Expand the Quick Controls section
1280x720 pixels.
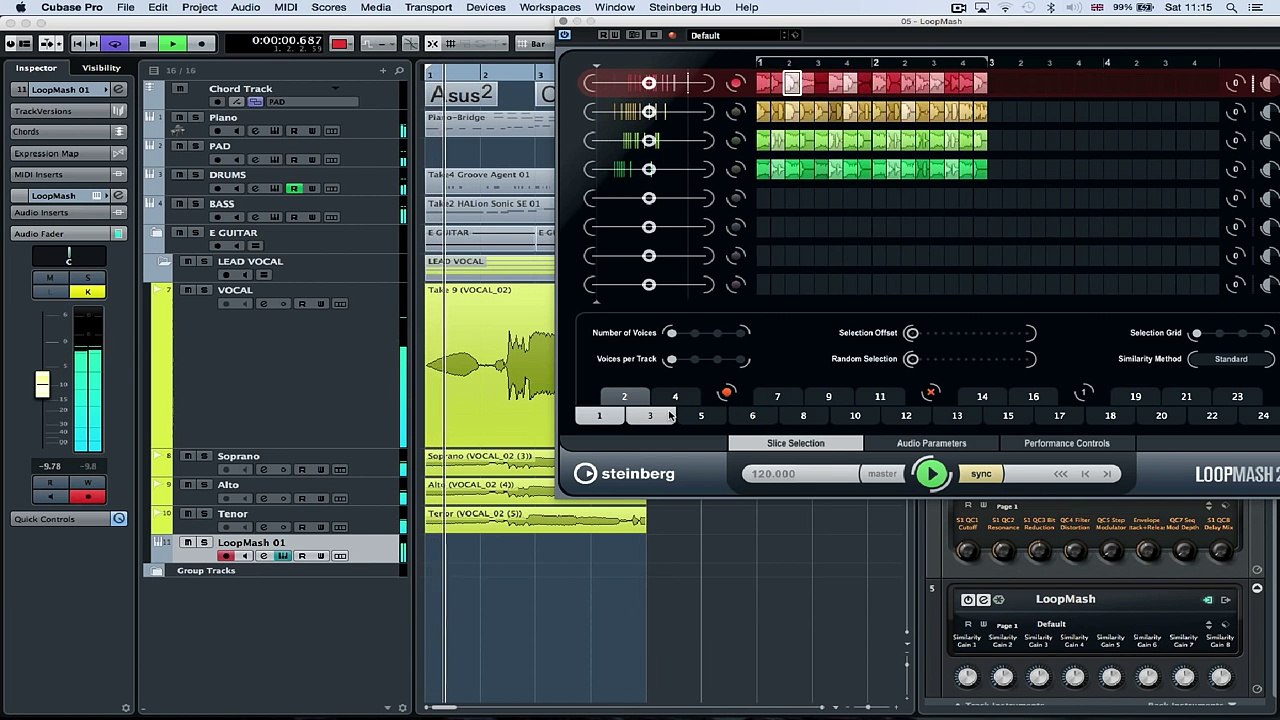click(x=69, y=519)
